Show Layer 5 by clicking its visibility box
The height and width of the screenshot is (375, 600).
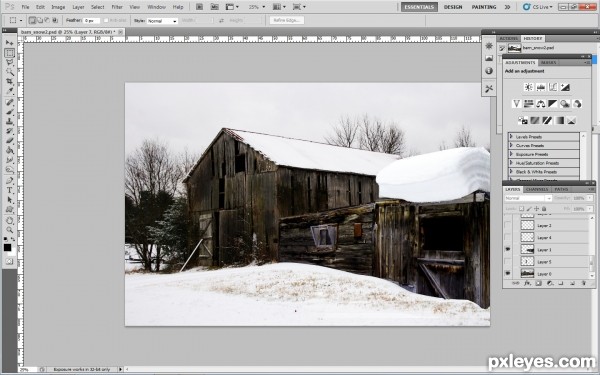[508, 262]
